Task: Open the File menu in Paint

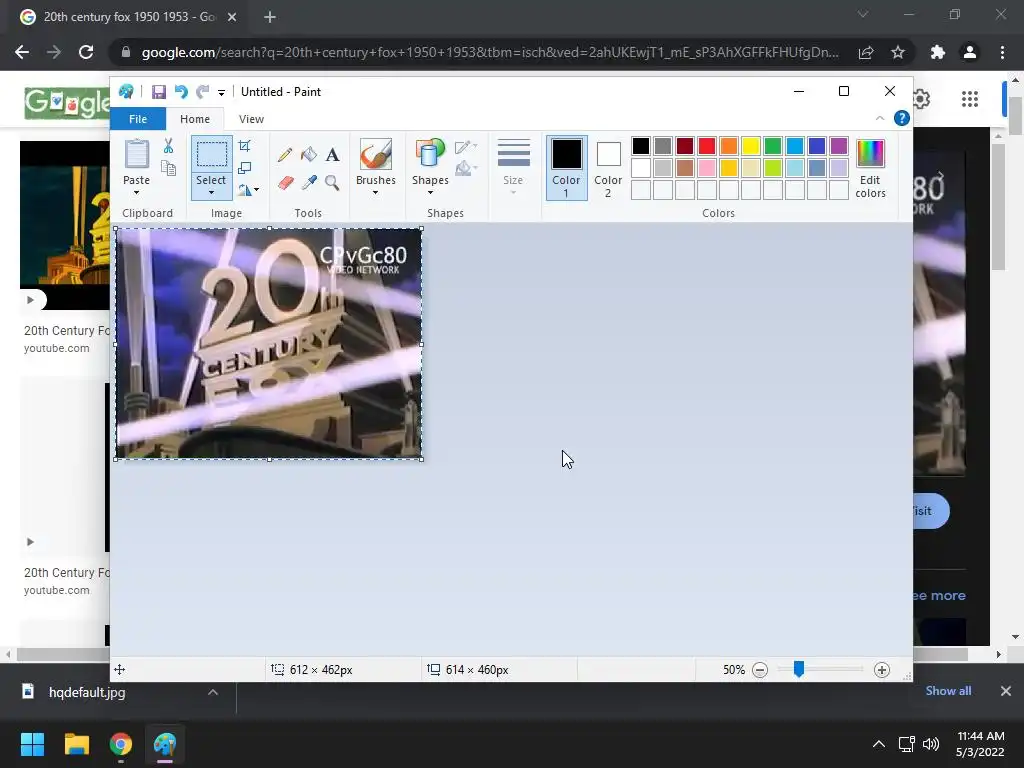Action: pos(138,119)
